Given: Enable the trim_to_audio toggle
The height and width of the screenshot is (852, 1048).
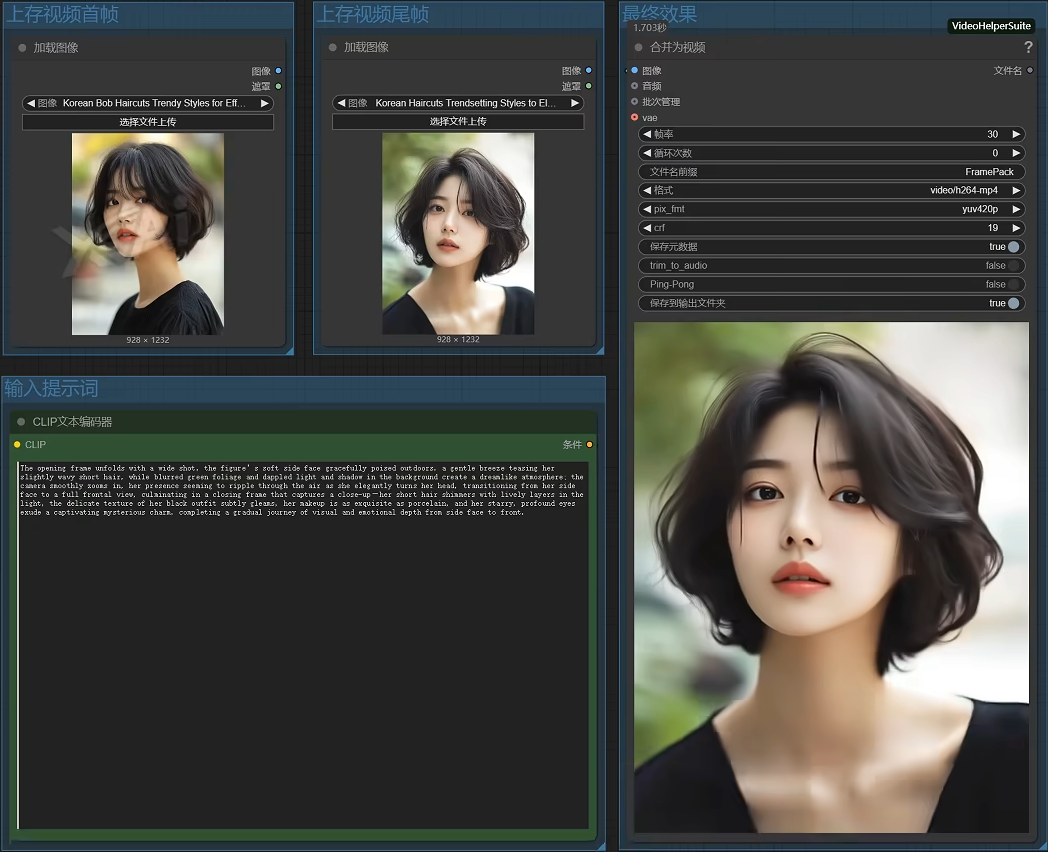Looking at the screenshot, I should click(1013, 266).
